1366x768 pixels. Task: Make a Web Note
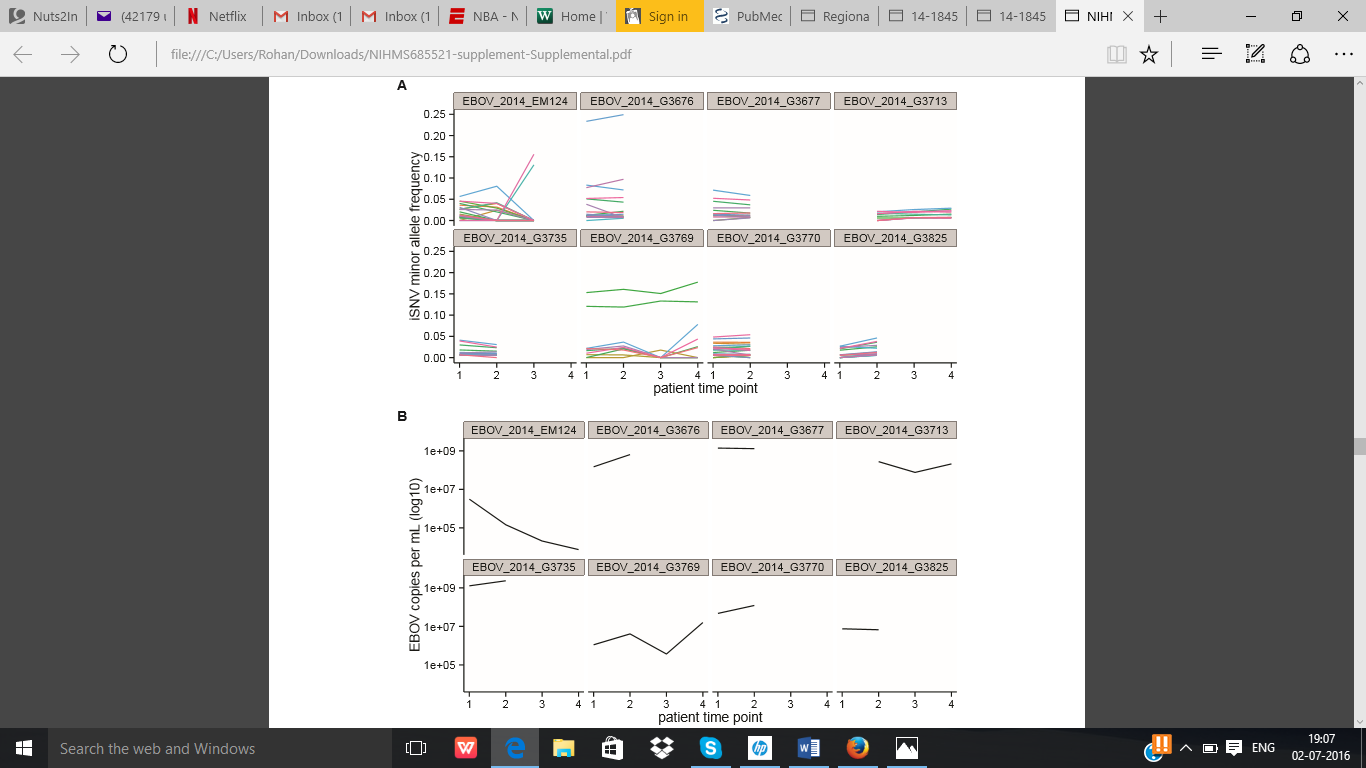1256,55
